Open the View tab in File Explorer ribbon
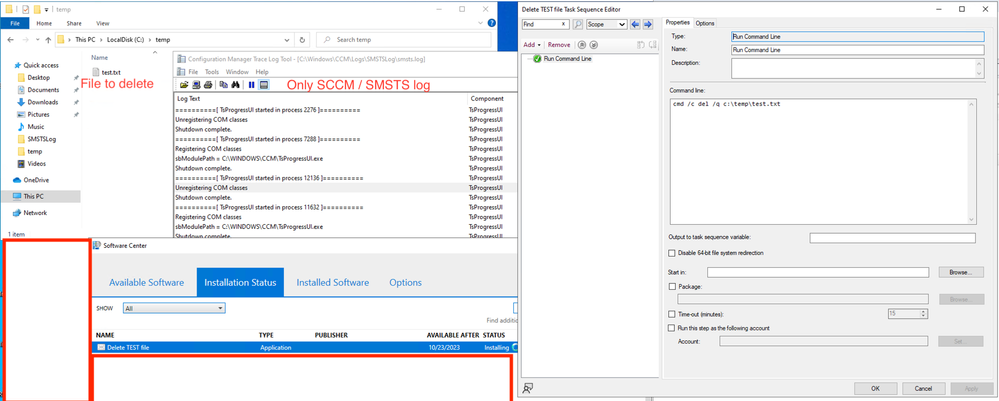The image size is (999, 401). click(103, 23)
